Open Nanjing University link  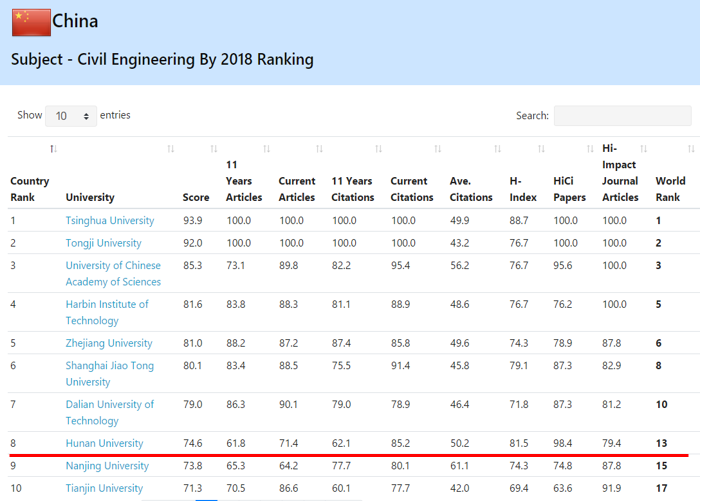click(x=107, y=466)
